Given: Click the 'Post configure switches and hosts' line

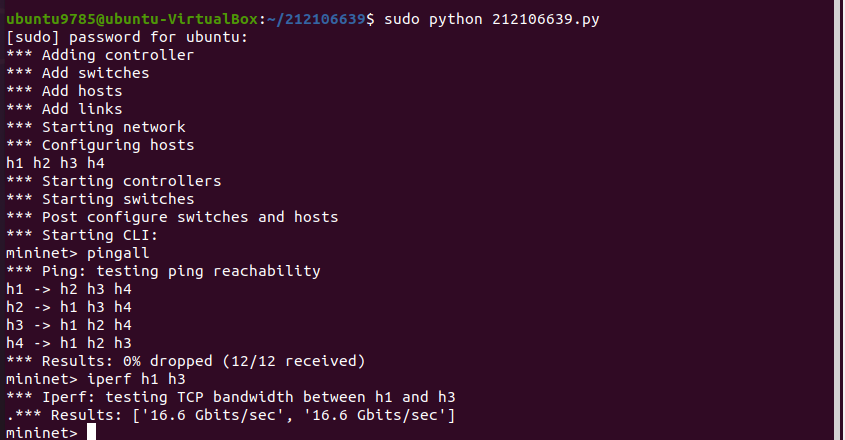Looking at the screenshot, I should click(190, 217).
